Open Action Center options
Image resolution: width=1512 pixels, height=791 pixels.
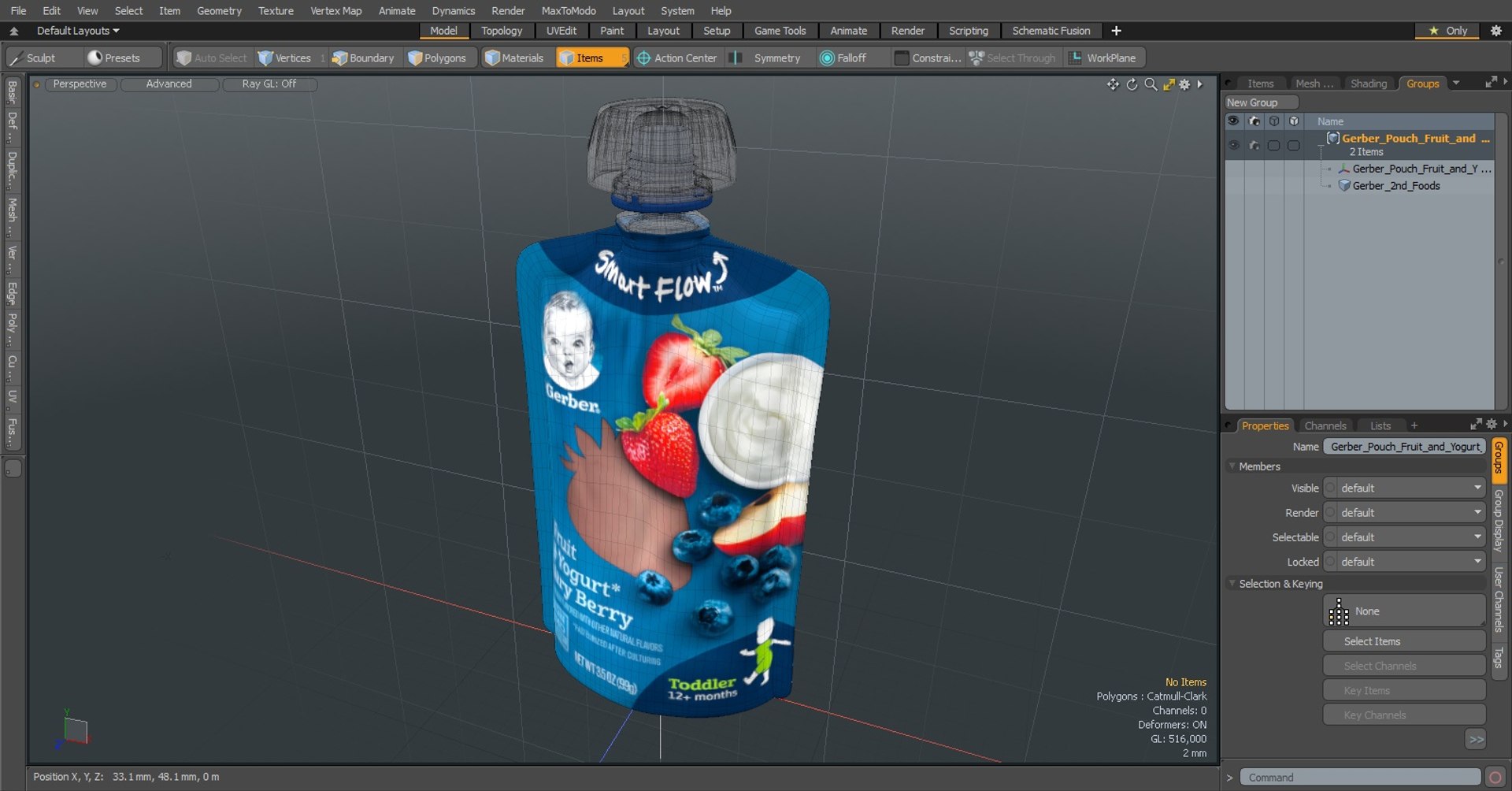pyautogui.click(x=677, y=58)
